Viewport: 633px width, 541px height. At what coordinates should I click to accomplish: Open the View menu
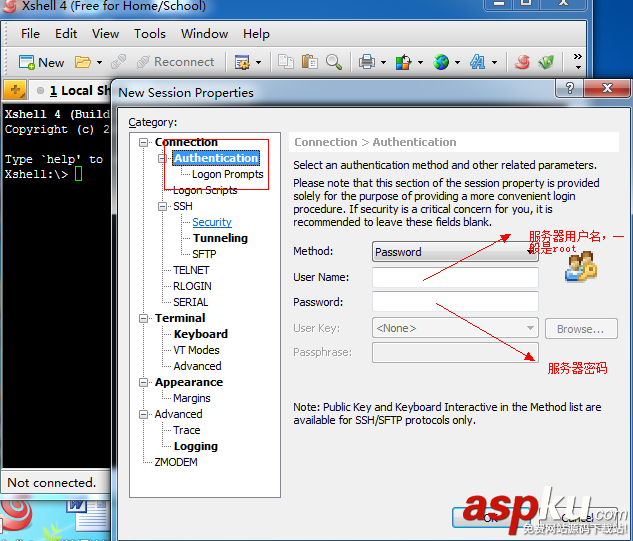coord(105,34)
